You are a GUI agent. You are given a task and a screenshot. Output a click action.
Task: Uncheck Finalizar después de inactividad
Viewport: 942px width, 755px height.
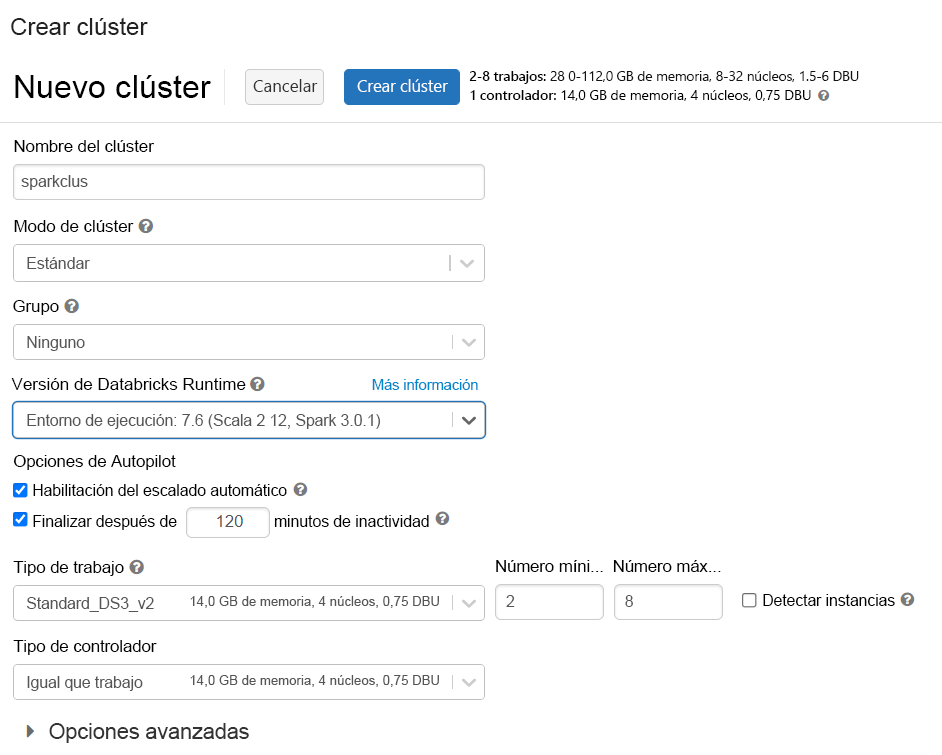[20, 521]
